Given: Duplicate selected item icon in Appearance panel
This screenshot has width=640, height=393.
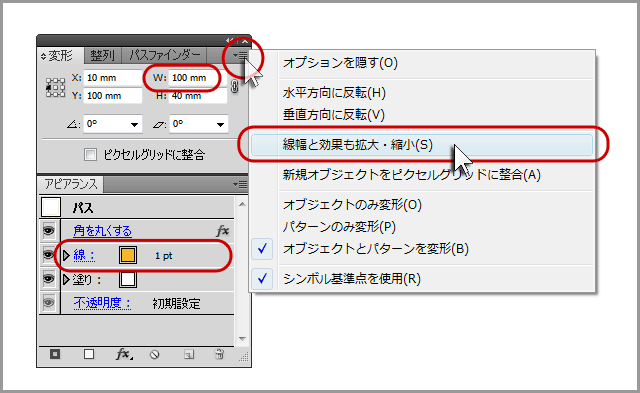Looking at the screenshot, I should [189, 355].
